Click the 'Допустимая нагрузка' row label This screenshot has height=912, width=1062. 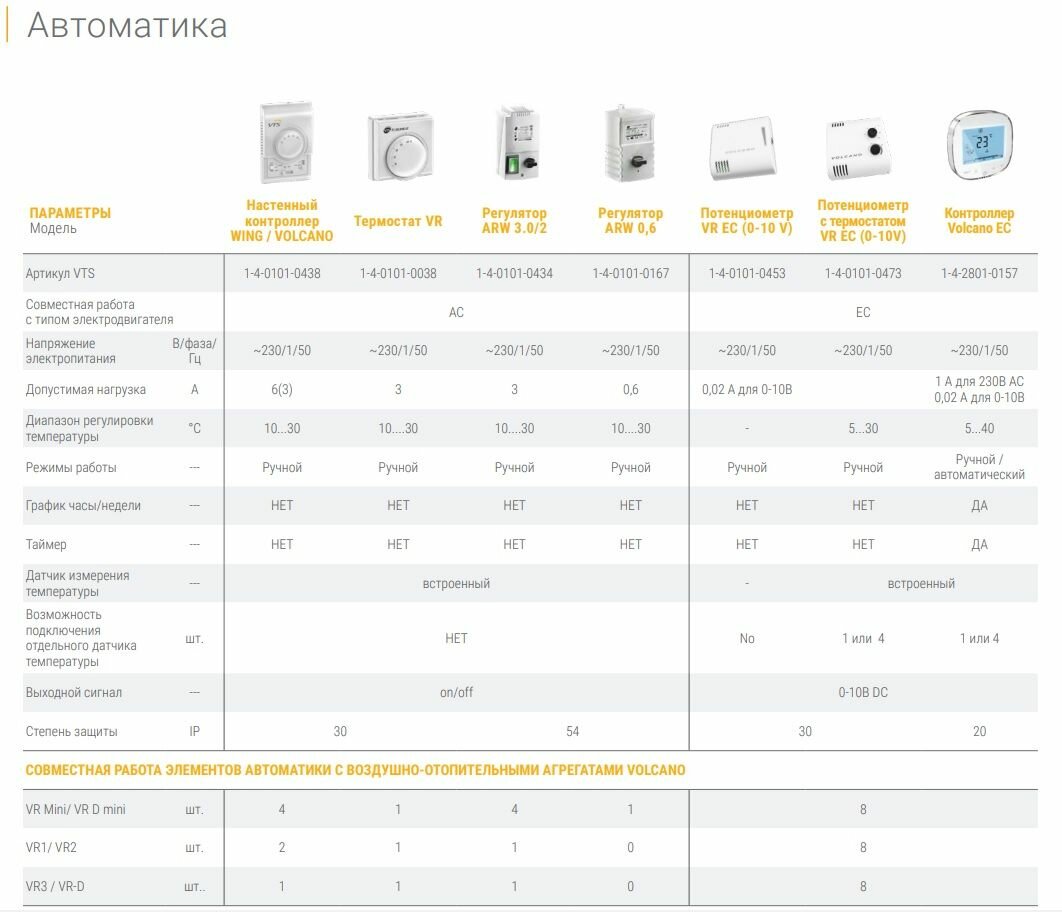(x=85, y=390)
